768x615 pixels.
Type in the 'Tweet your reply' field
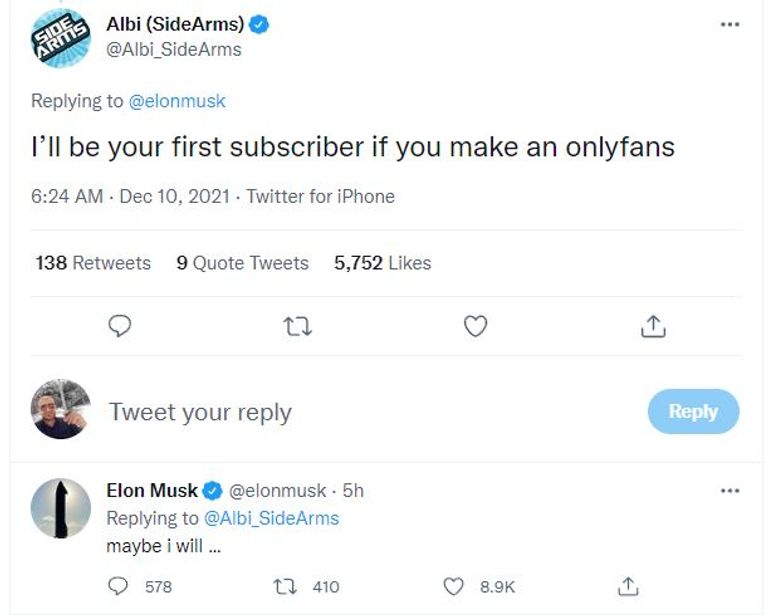(x=300, y=412)
